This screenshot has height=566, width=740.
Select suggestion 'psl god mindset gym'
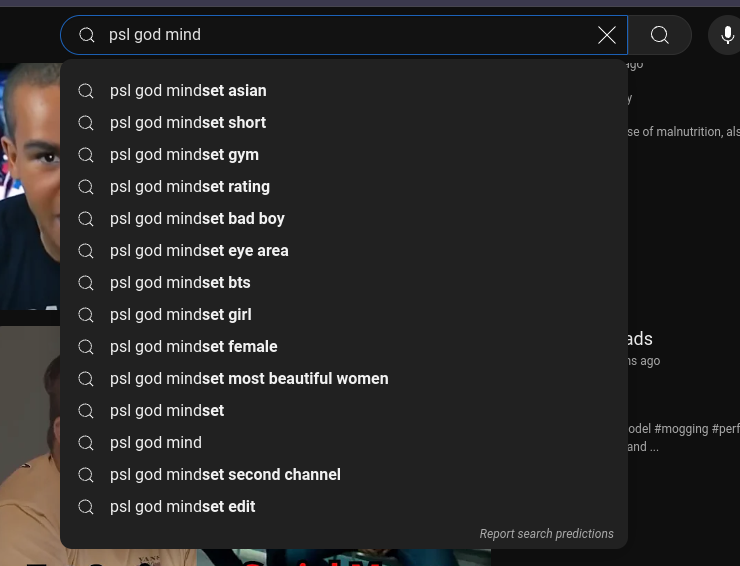344,155
